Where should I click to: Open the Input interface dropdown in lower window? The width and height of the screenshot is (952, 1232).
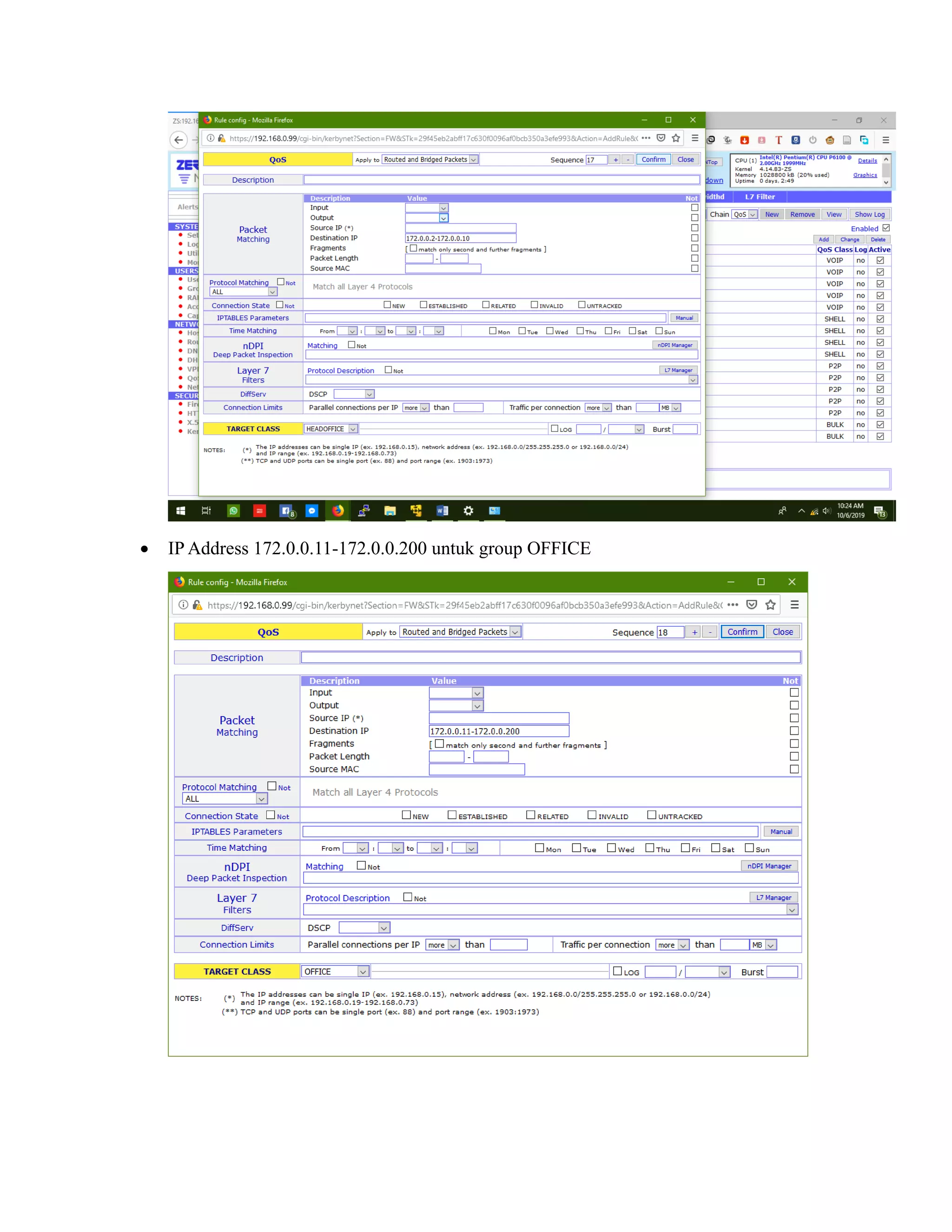(x=456, y=693)
